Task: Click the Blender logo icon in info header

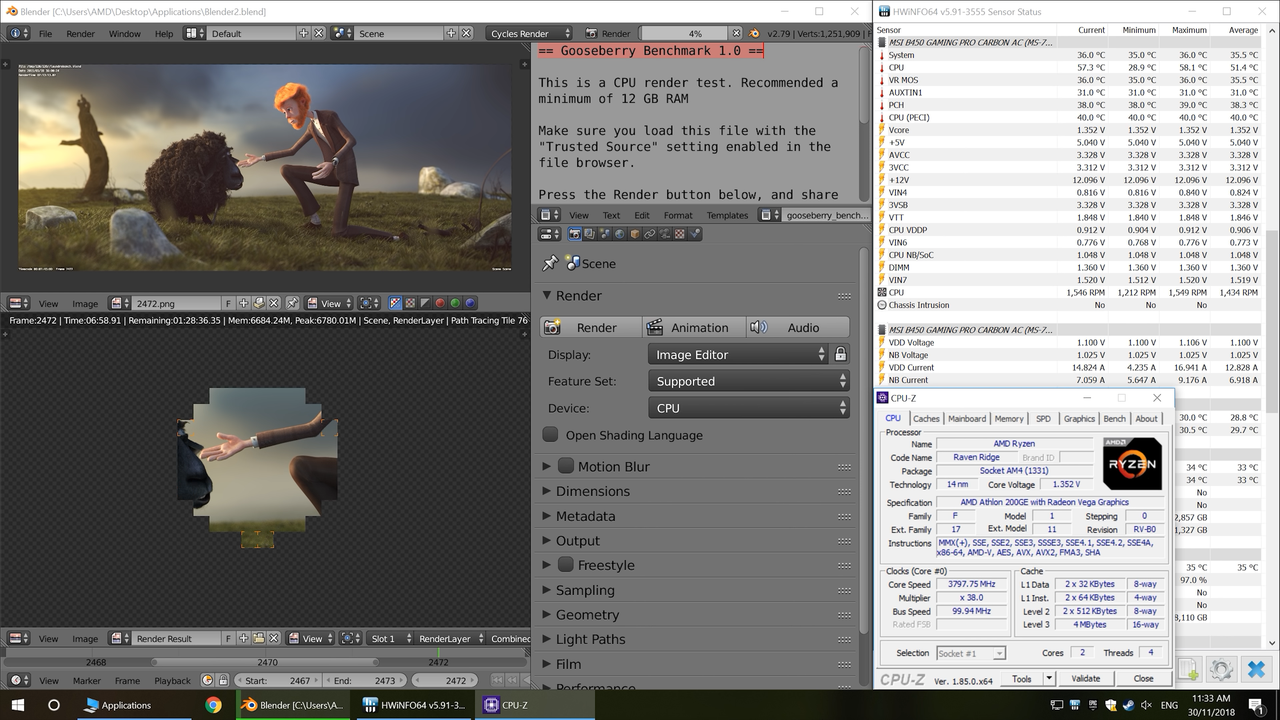Action: click(x=753, y=33)
